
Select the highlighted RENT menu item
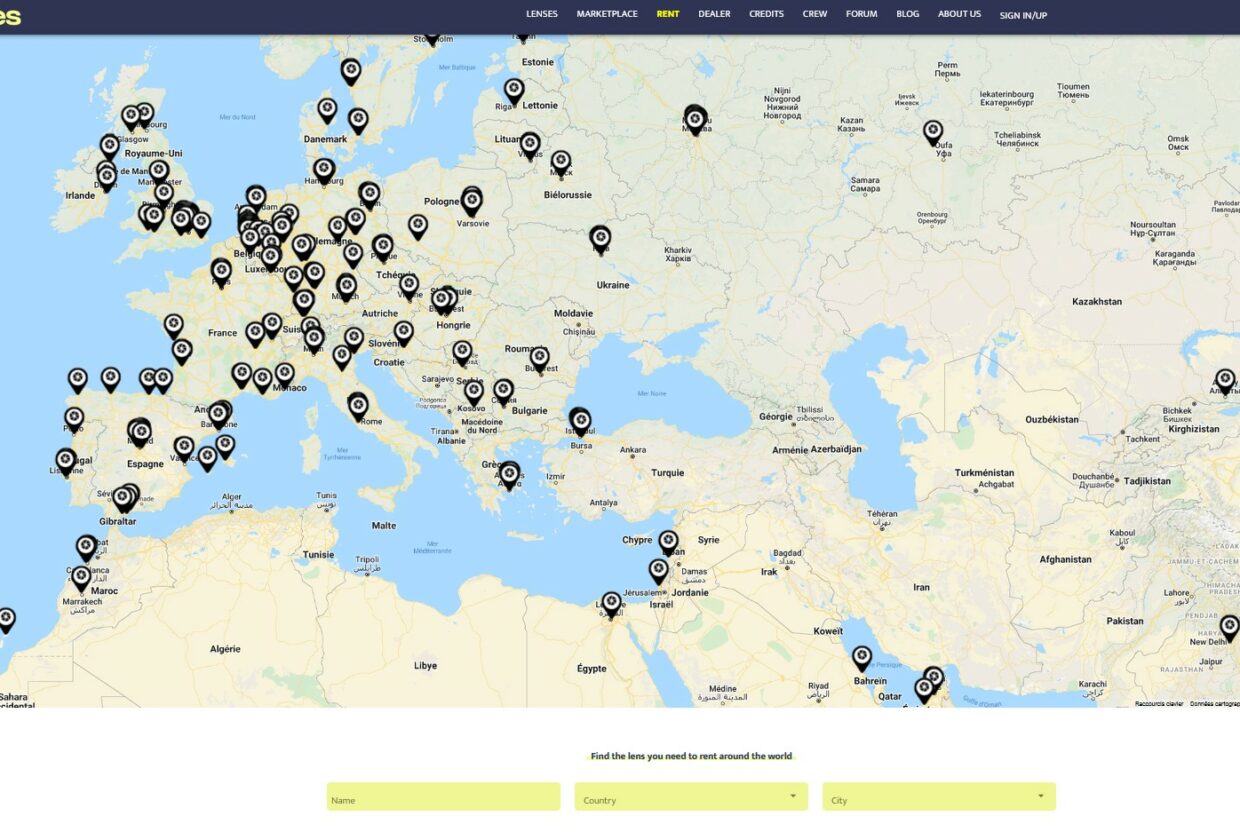[668, 14]
